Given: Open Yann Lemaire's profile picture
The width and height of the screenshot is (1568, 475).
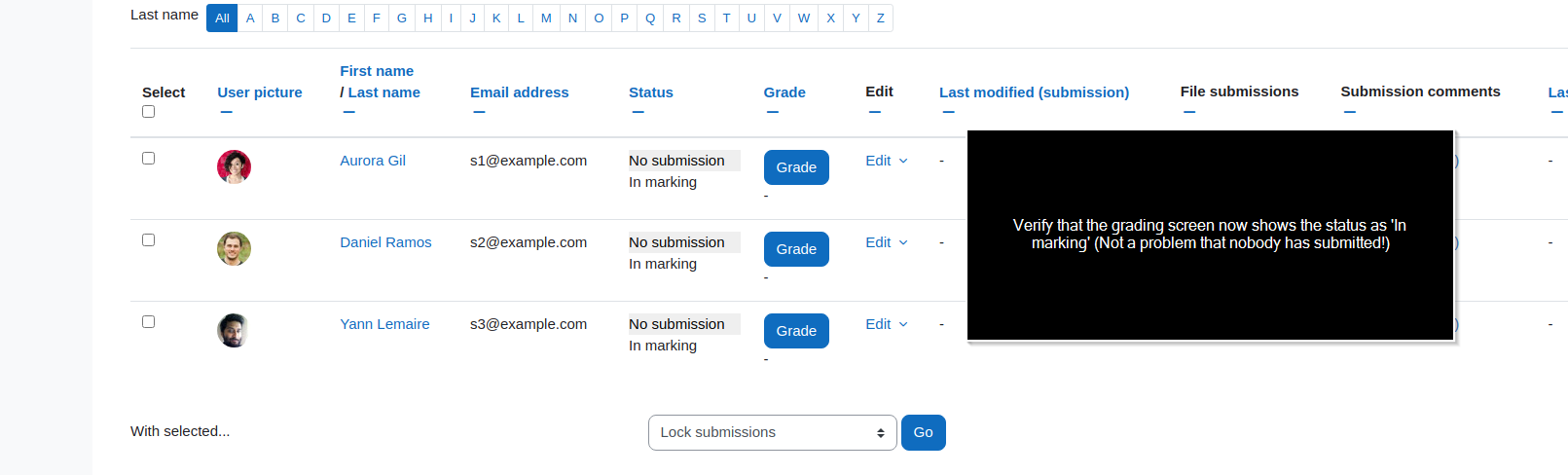Looking at the screenshot, I should (234, 330).
